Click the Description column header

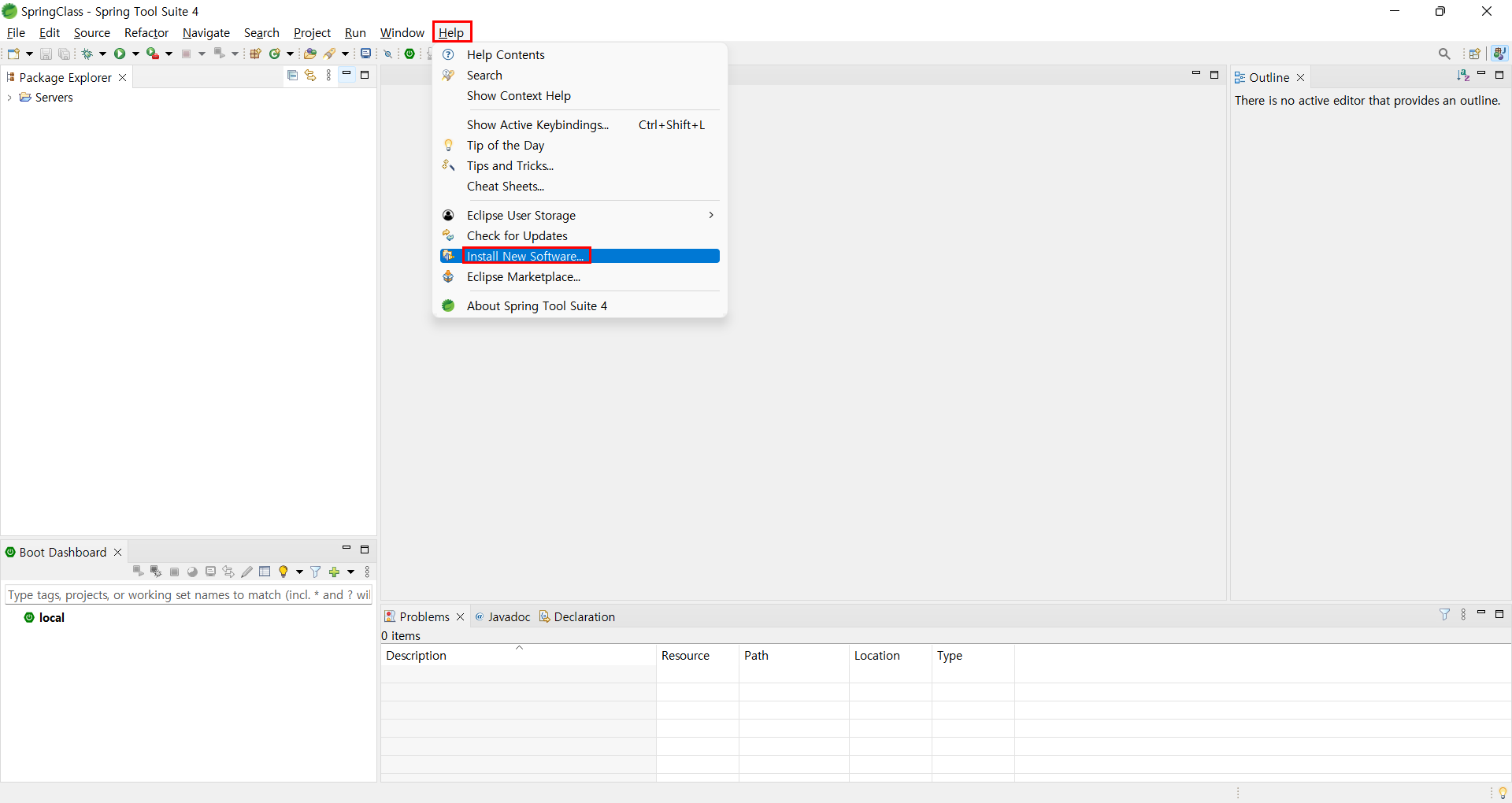[518, 655]
